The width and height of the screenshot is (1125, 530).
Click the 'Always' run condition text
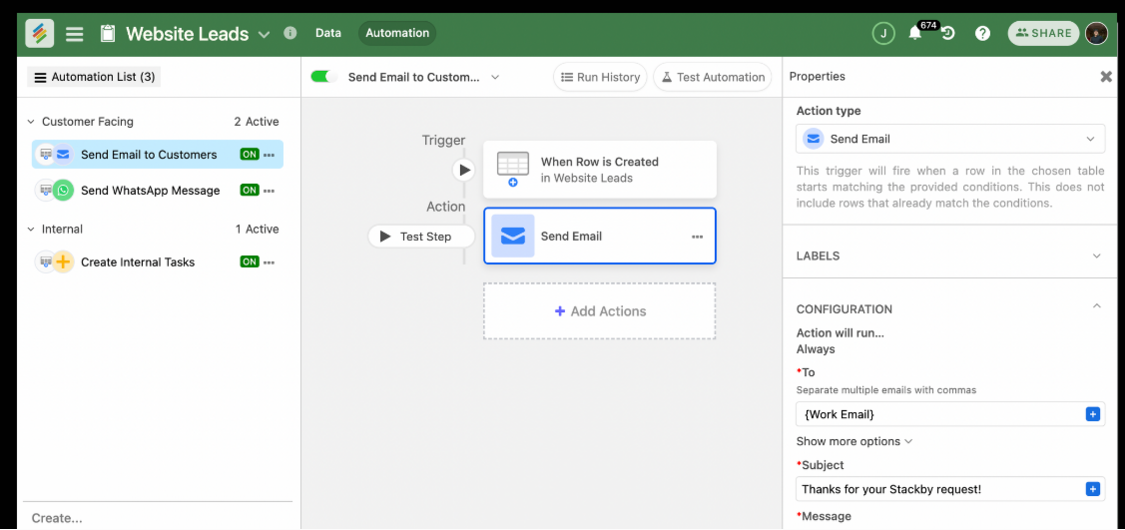click(816, 349)
